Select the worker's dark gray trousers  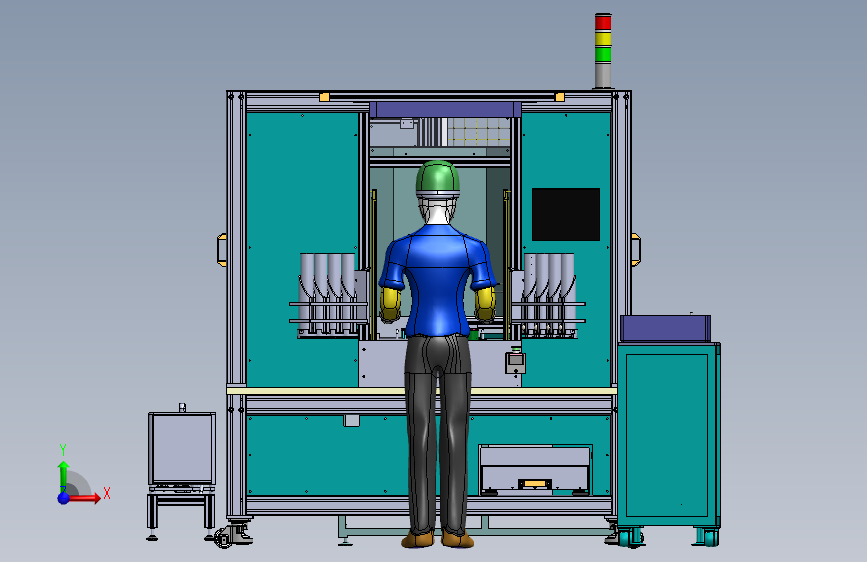(438, 434)
